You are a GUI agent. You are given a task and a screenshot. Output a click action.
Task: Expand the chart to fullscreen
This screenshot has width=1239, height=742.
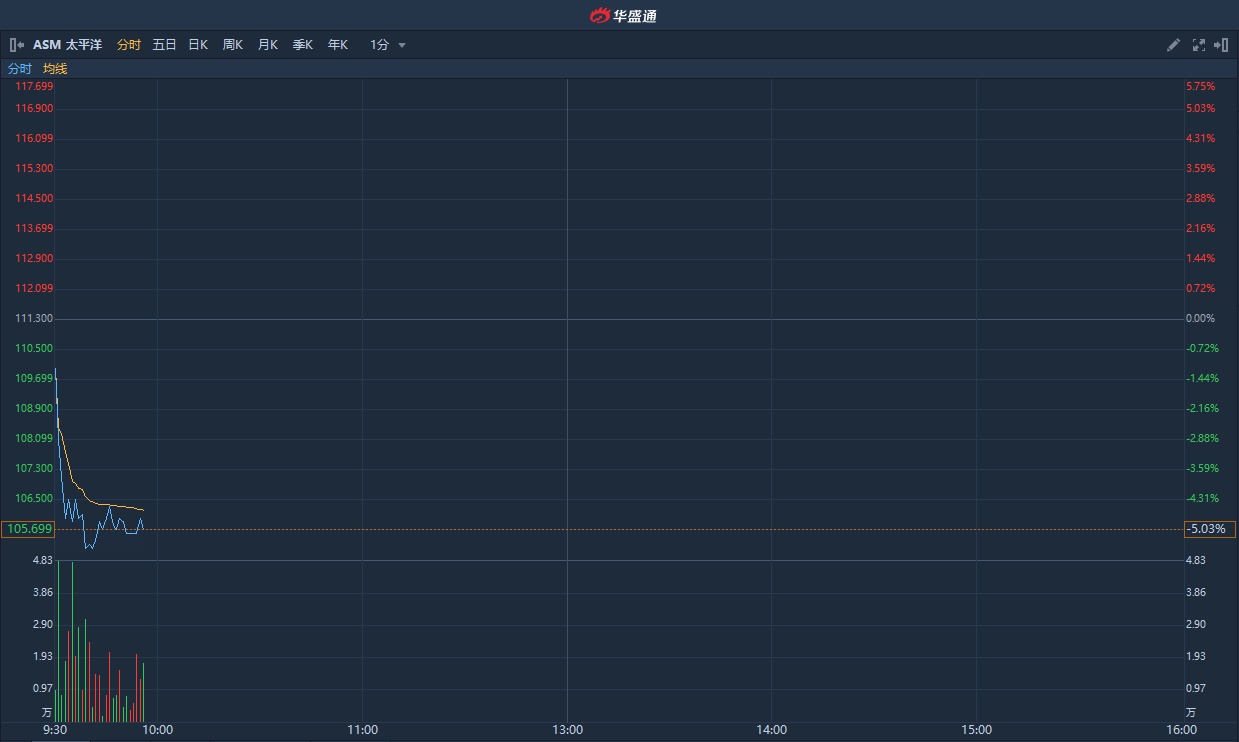pyautogui.click(x=1199, y=45)
